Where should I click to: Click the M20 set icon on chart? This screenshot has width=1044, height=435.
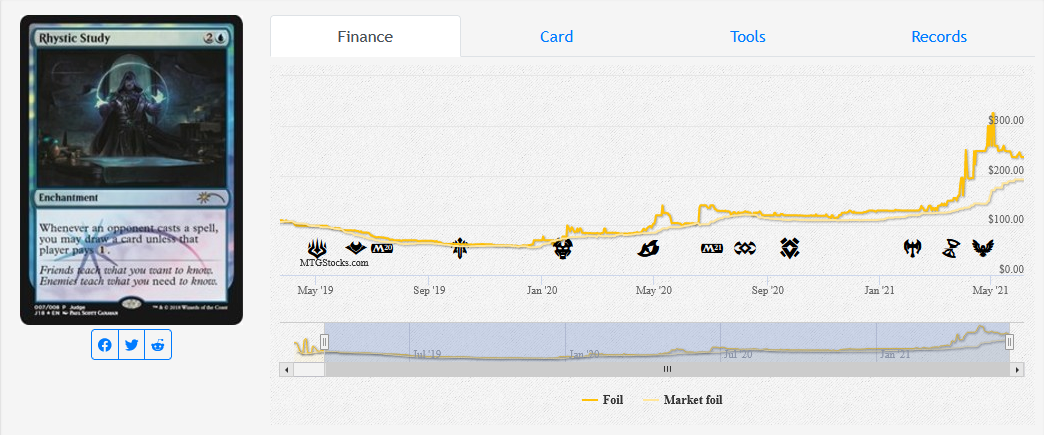382,248
